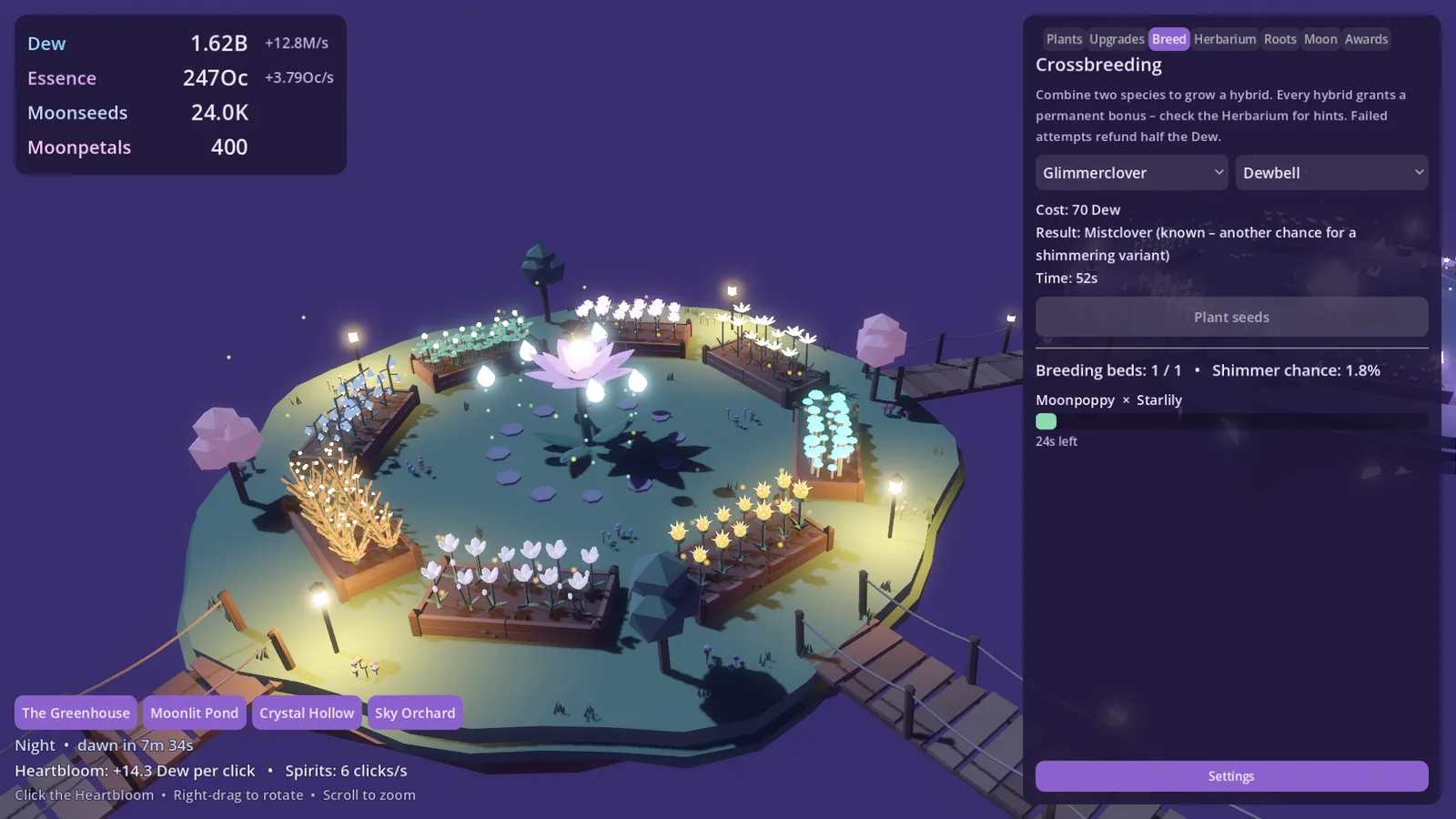Expand the Dewbell species dropdown
1456x819 pixels.
(1332, 173)
